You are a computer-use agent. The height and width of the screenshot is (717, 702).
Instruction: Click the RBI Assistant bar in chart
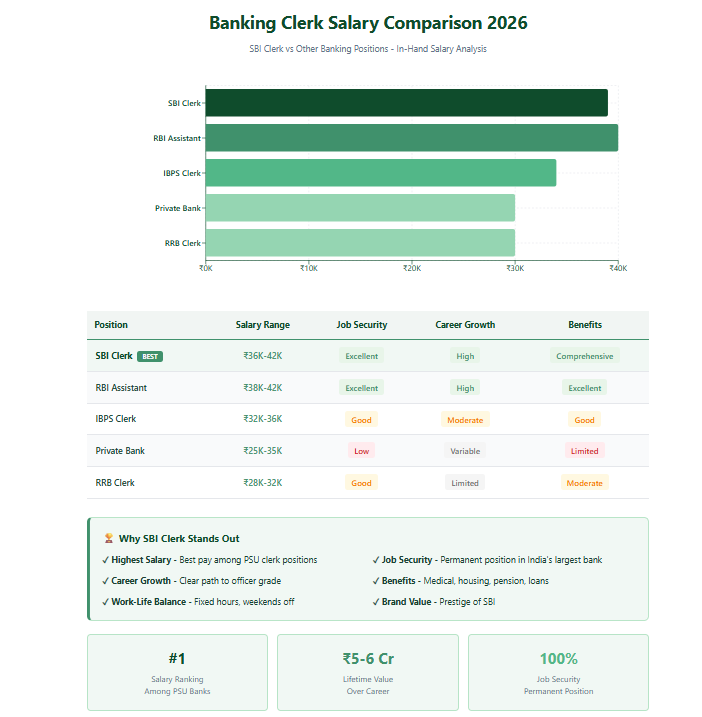412,138
